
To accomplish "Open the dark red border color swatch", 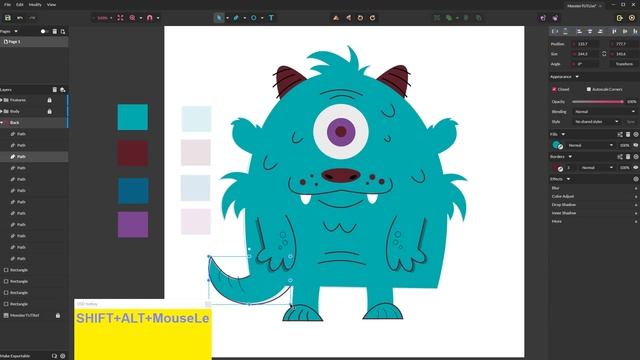I will 556,168.
